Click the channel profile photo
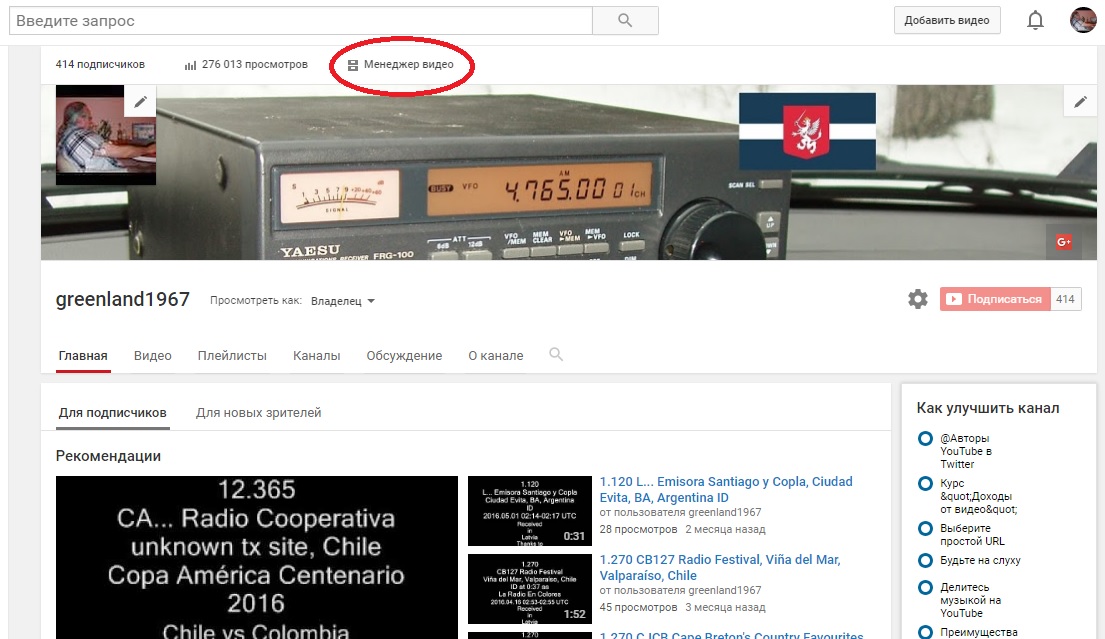This screenshot has width=1105, height=639. coord(106,135)
